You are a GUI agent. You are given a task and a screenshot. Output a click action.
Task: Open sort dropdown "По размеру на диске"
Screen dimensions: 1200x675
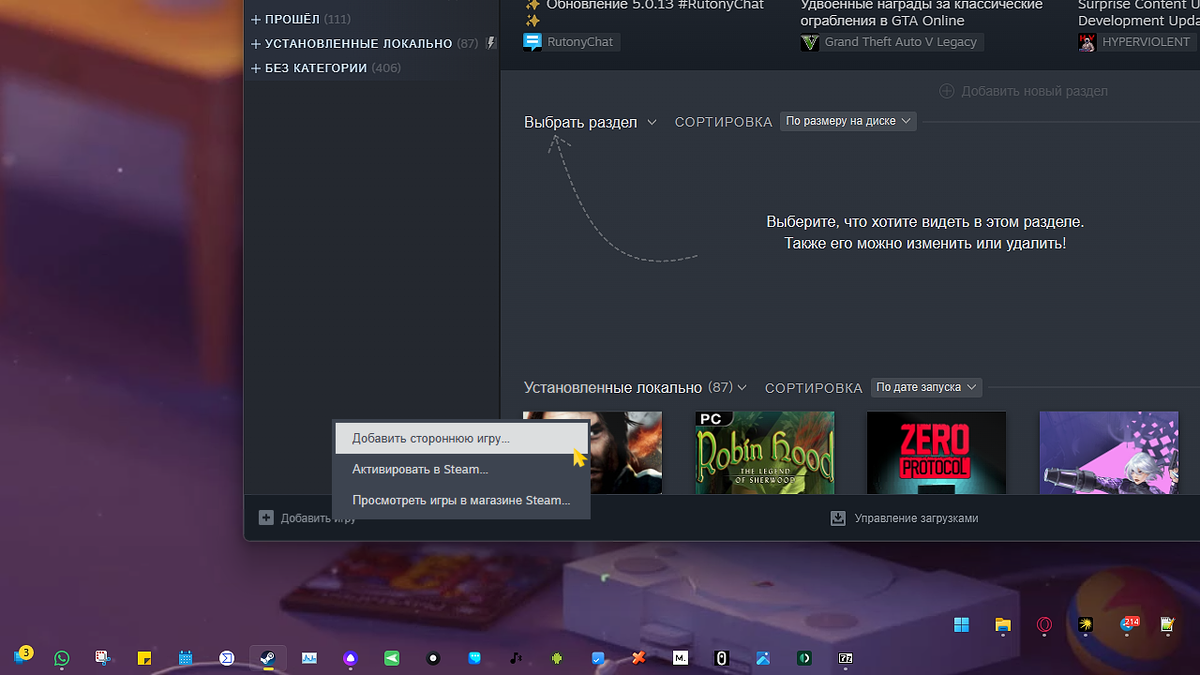pos(847,121)
